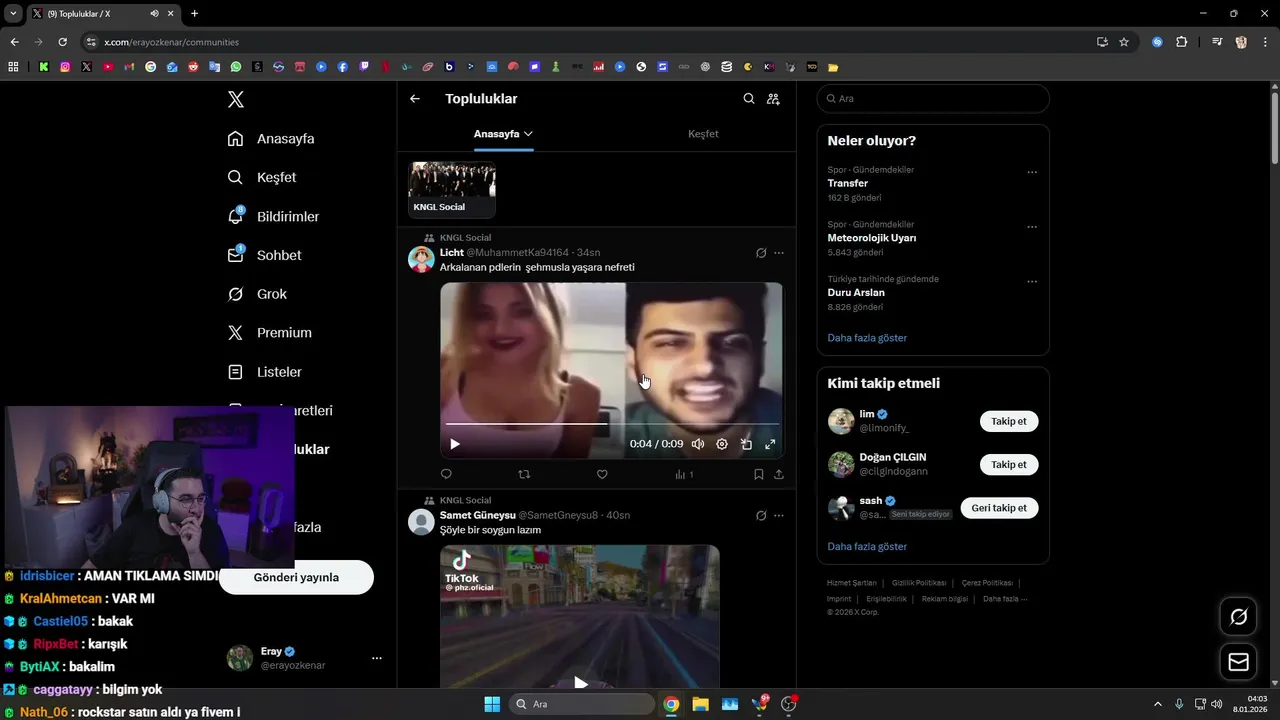Open Anasayfa in the left sidebar
Viewport: 1280px width, 720px height.
[x=271, y=138]
